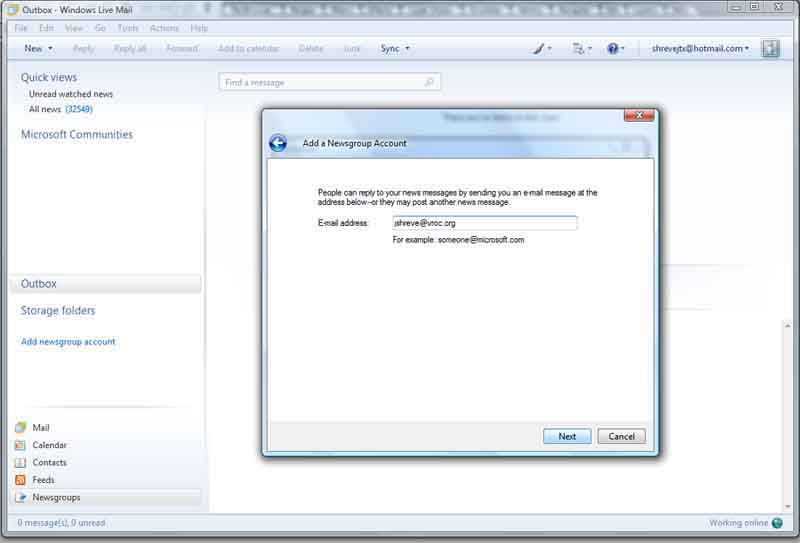Open the Actions menu

(x=164, y=28)
